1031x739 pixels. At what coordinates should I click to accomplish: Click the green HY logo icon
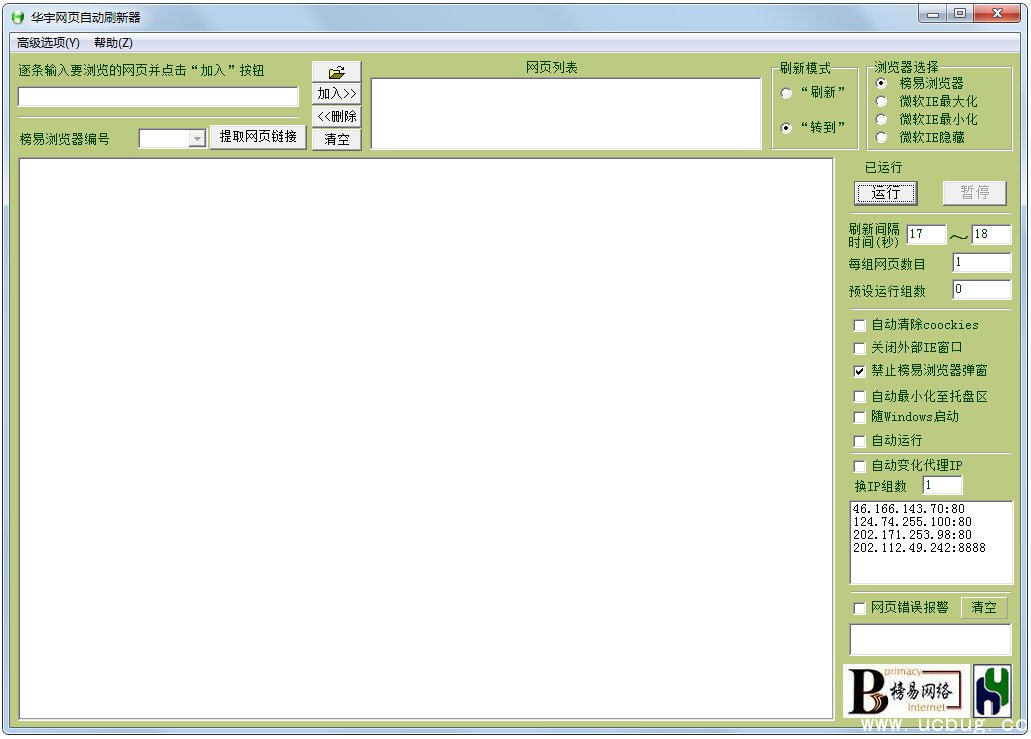[992, 691]
